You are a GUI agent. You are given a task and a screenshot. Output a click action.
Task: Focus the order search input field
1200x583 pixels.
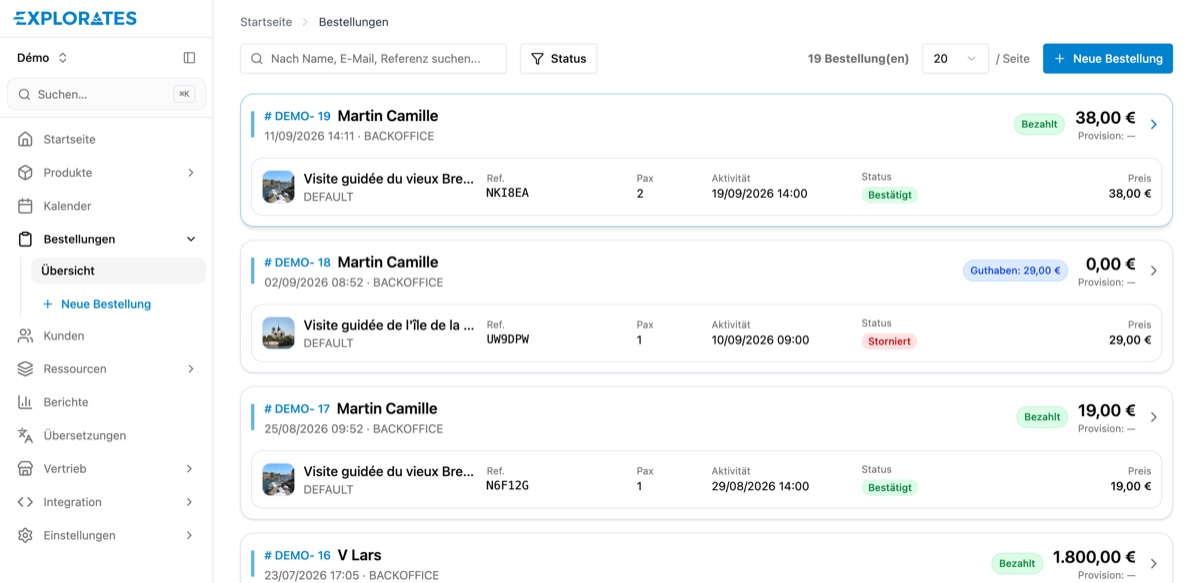click(x=373, y=59)
